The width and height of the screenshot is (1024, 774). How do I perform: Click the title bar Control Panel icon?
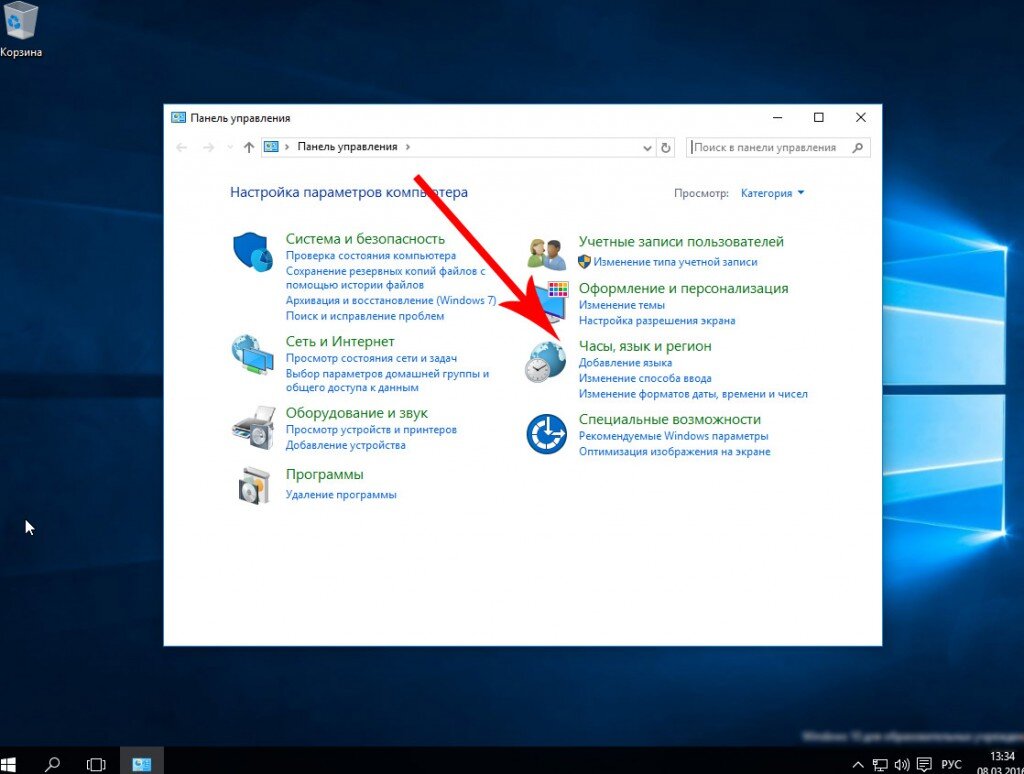point(178,118)
